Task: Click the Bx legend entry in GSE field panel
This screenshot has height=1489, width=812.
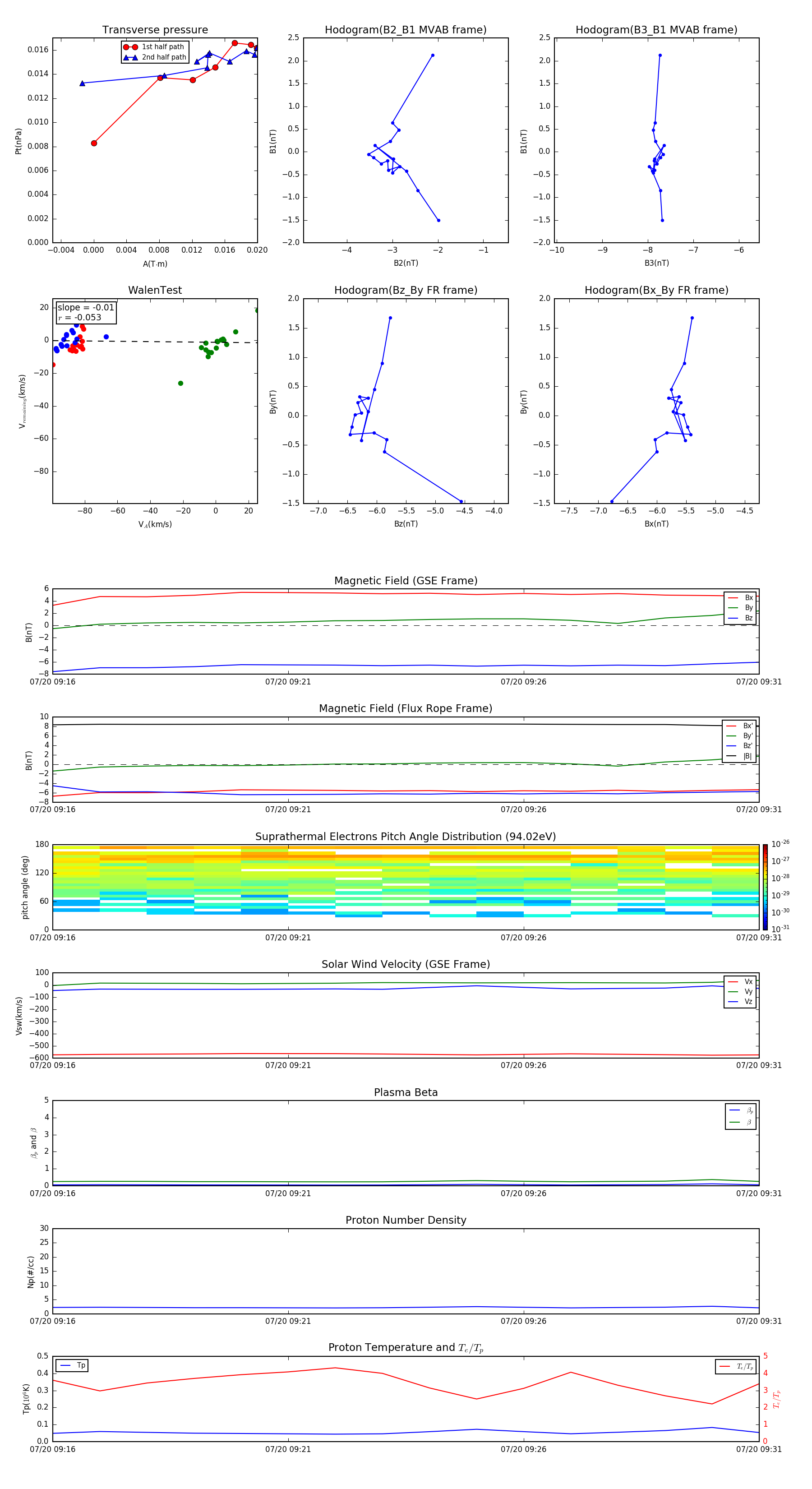Action: point(740,598)
